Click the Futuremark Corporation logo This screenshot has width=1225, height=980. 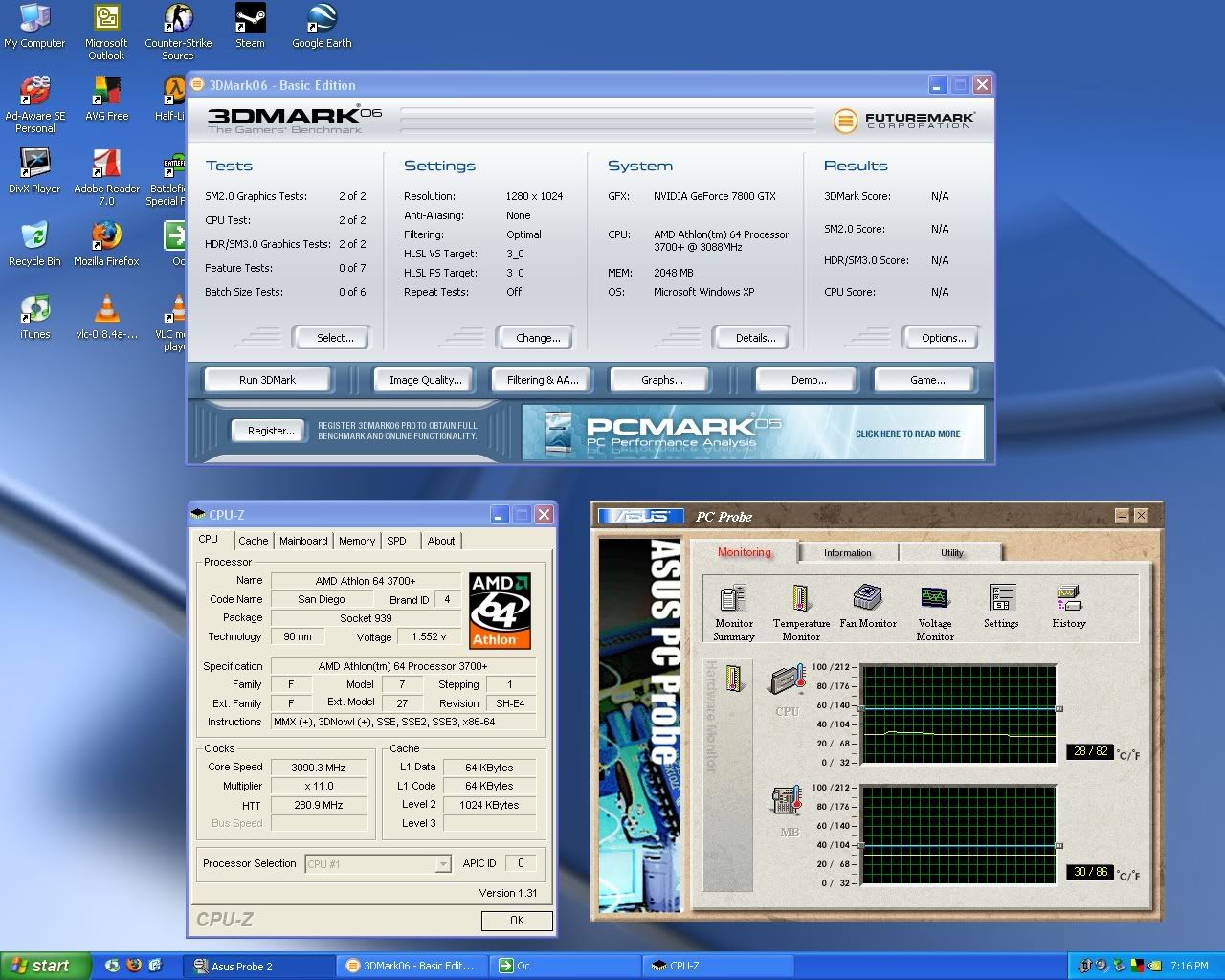point(903,121)
